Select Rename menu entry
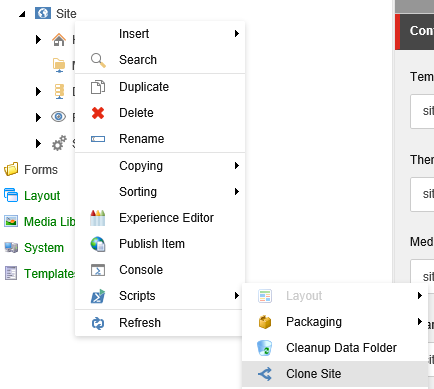 coord(160,139)
